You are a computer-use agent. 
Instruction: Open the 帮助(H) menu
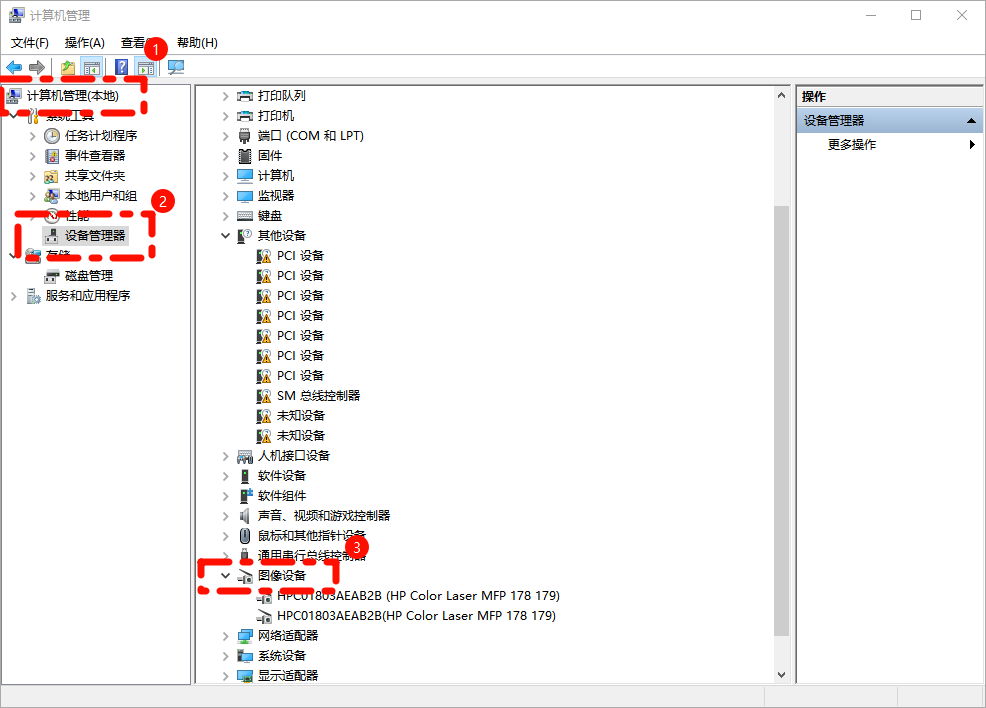tap(197, 42)
